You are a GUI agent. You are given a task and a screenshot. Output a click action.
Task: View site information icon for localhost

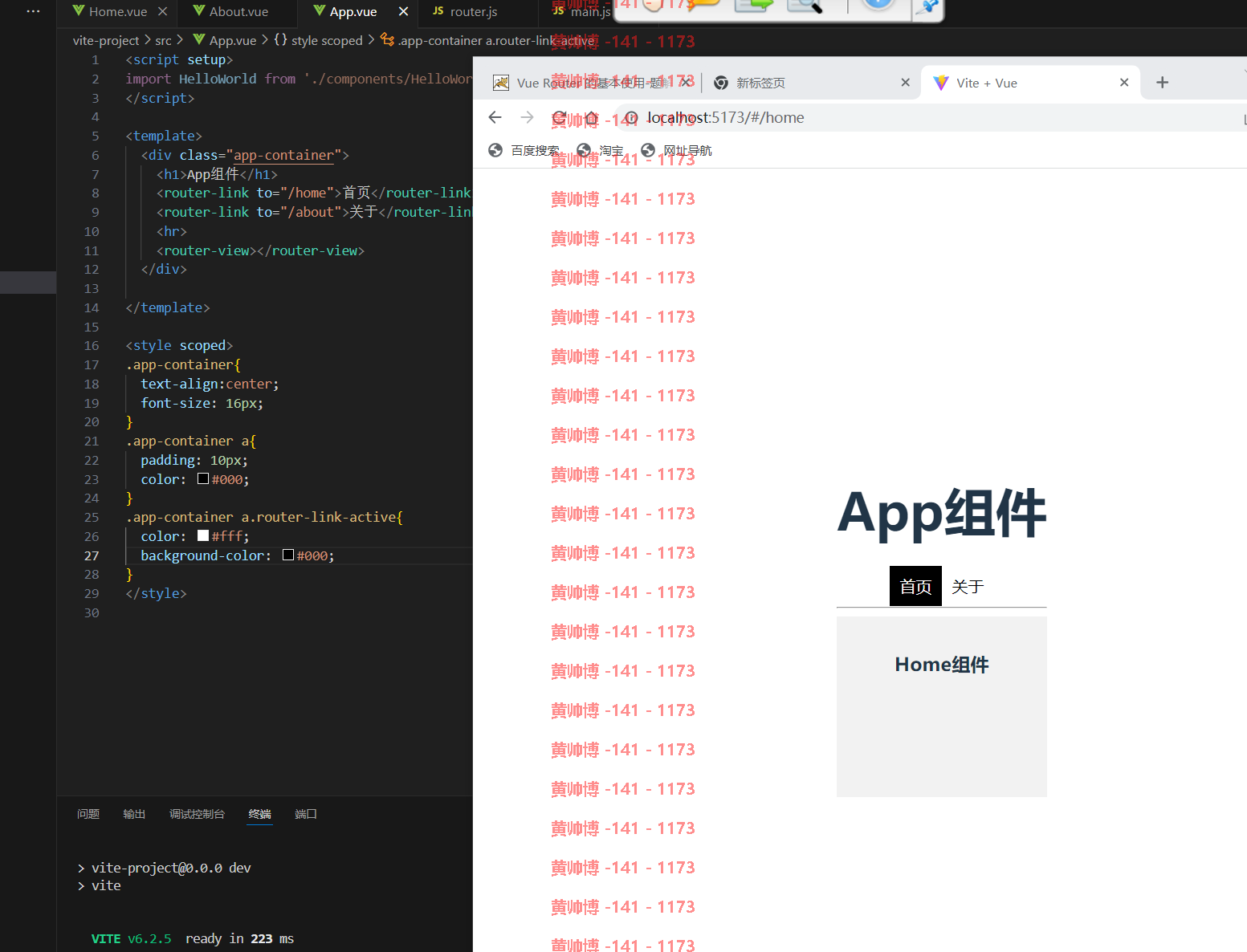[631, 118]
